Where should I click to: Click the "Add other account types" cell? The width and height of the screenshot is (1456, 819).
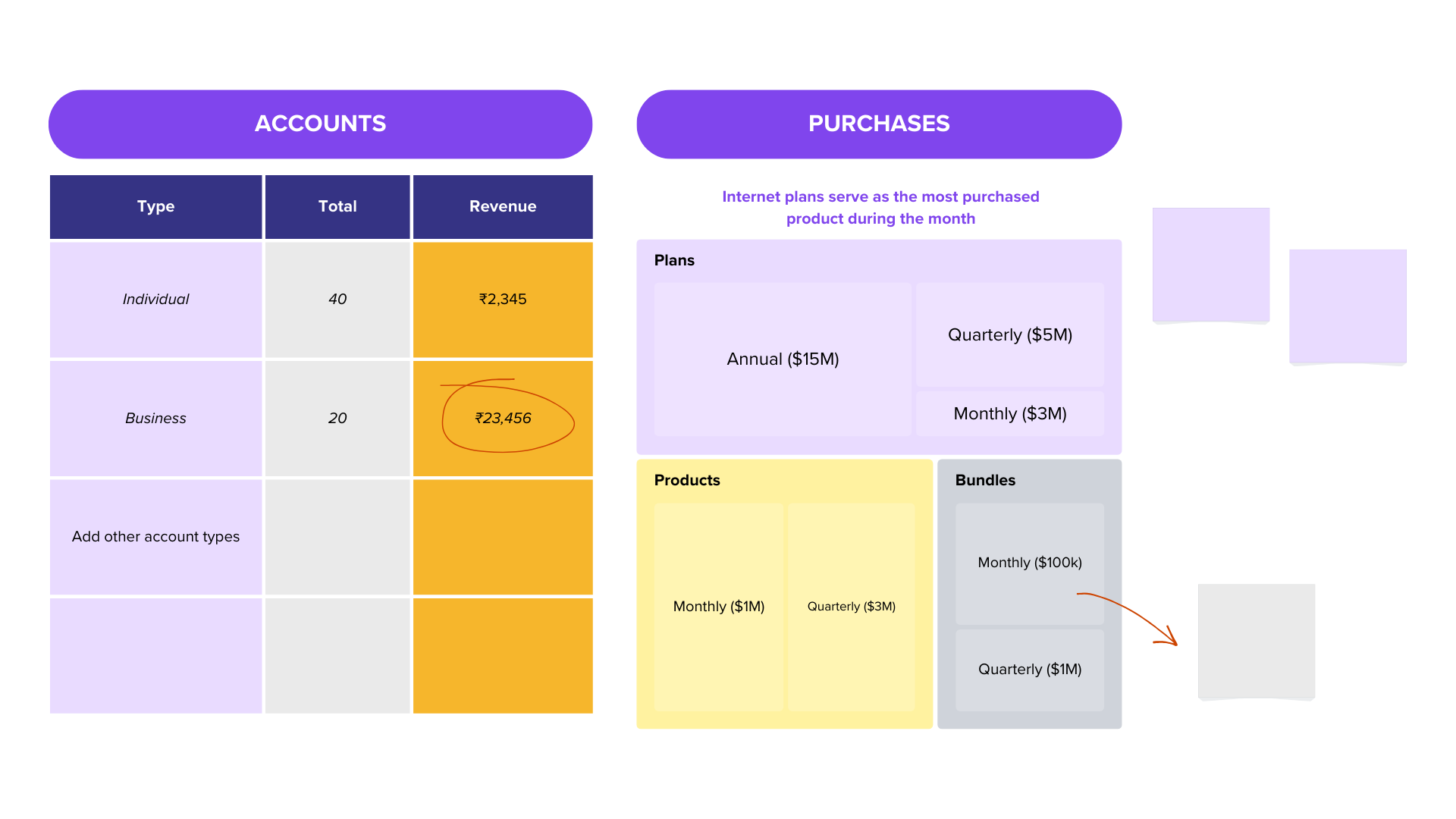coord(155,536)
